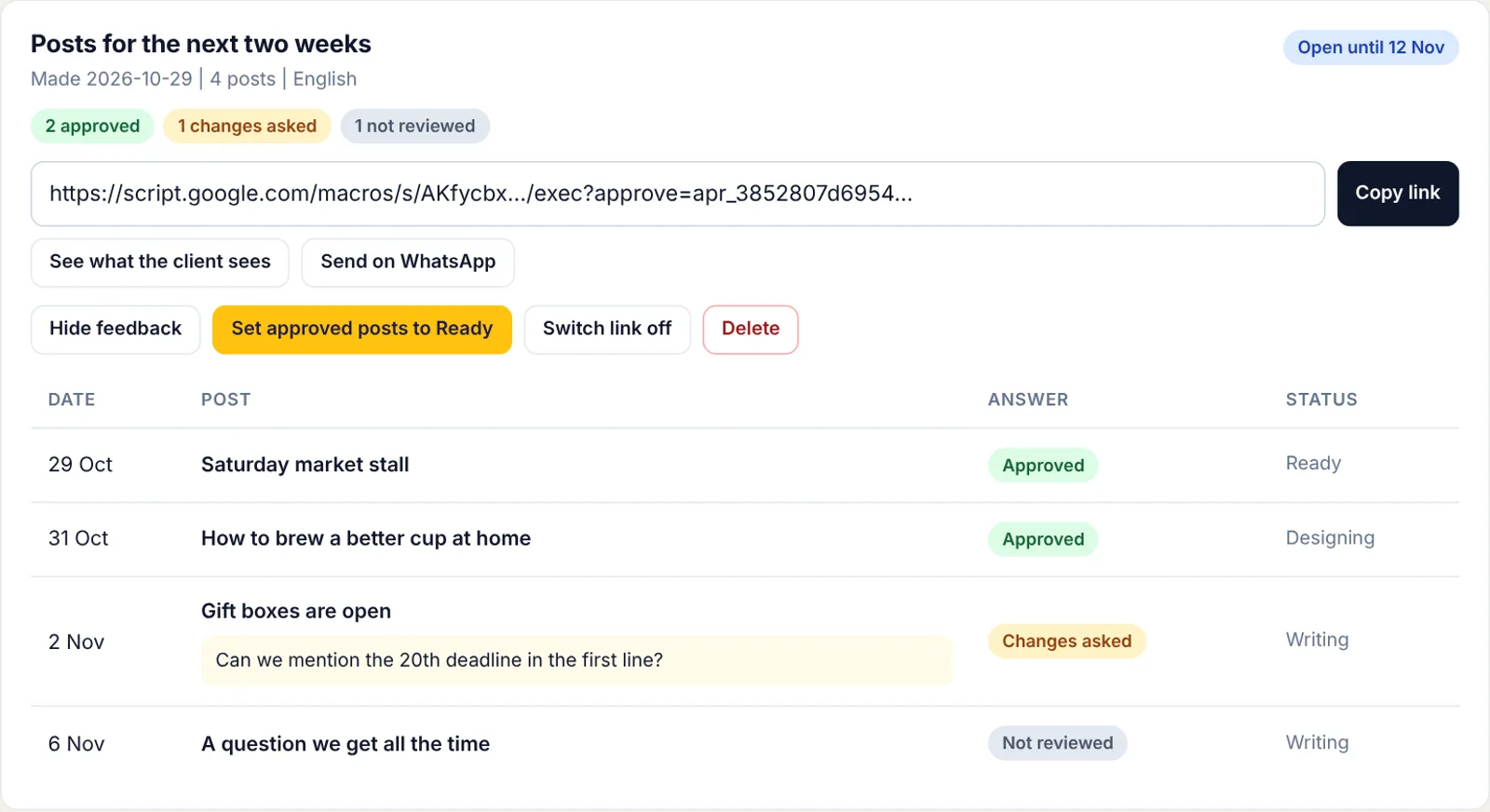Click the Posts for the next two weeks title
The width and height of the screenshot is (1490, 812).
tap(201, 44)
